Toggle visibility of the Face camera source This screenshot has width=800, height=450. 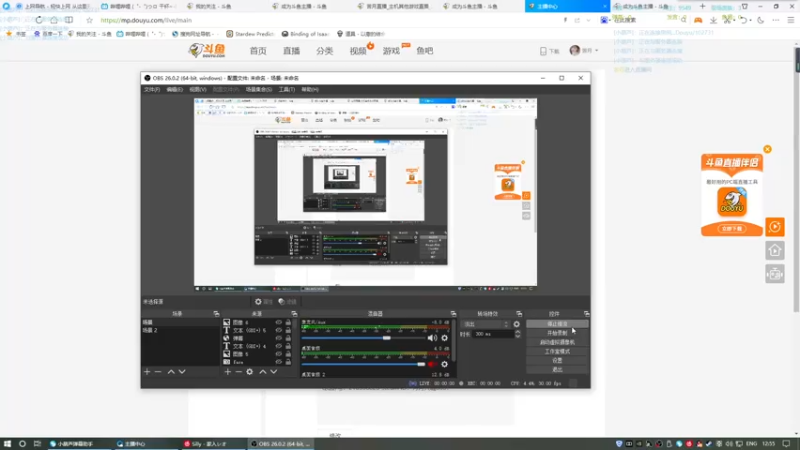[x=279, y=362]
